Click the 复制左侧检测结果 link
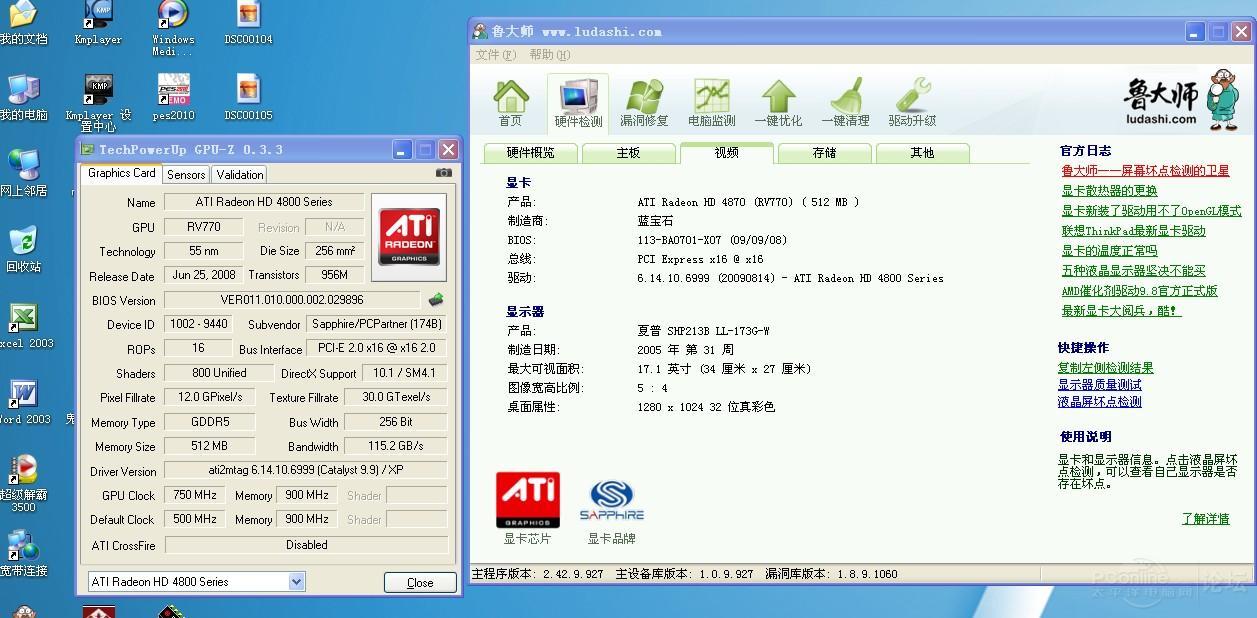Screen dimensions: 1257x618 [1105, 368]
